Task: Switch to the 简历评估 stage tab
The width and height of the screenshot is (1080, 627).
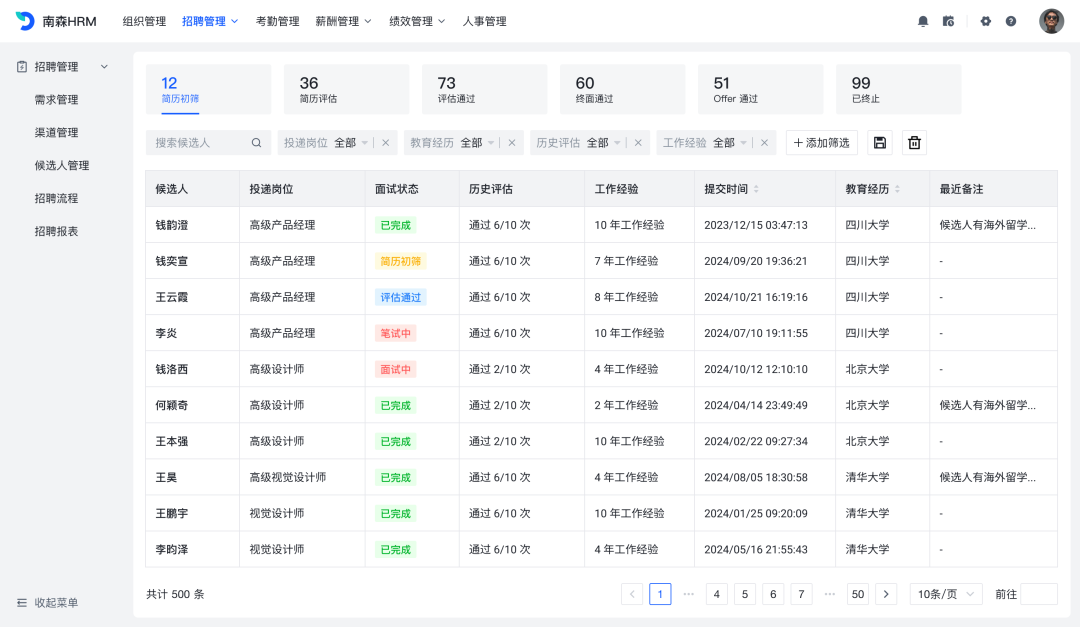Action: (x=346, y=89)
